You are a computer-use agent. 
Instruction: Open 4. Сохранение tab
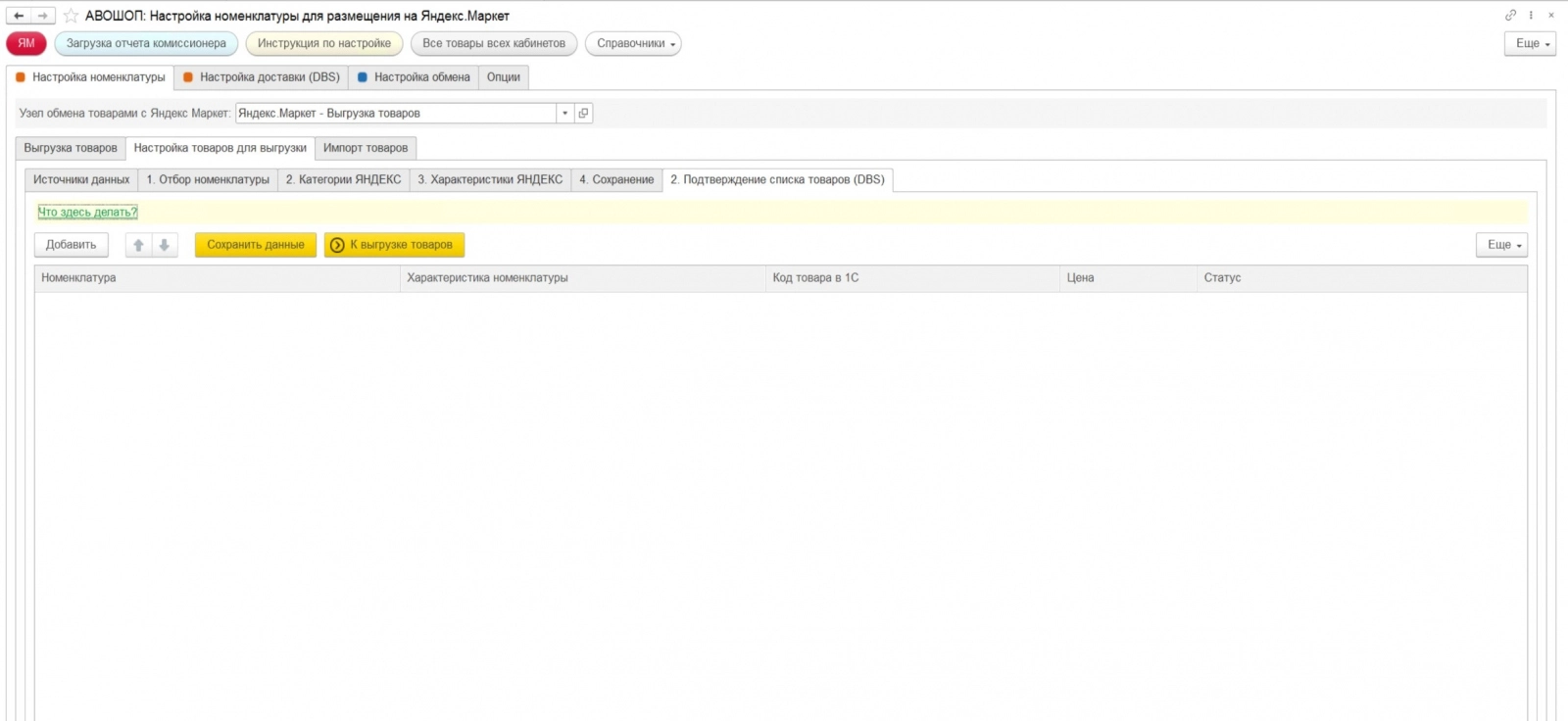pos(616,179)
